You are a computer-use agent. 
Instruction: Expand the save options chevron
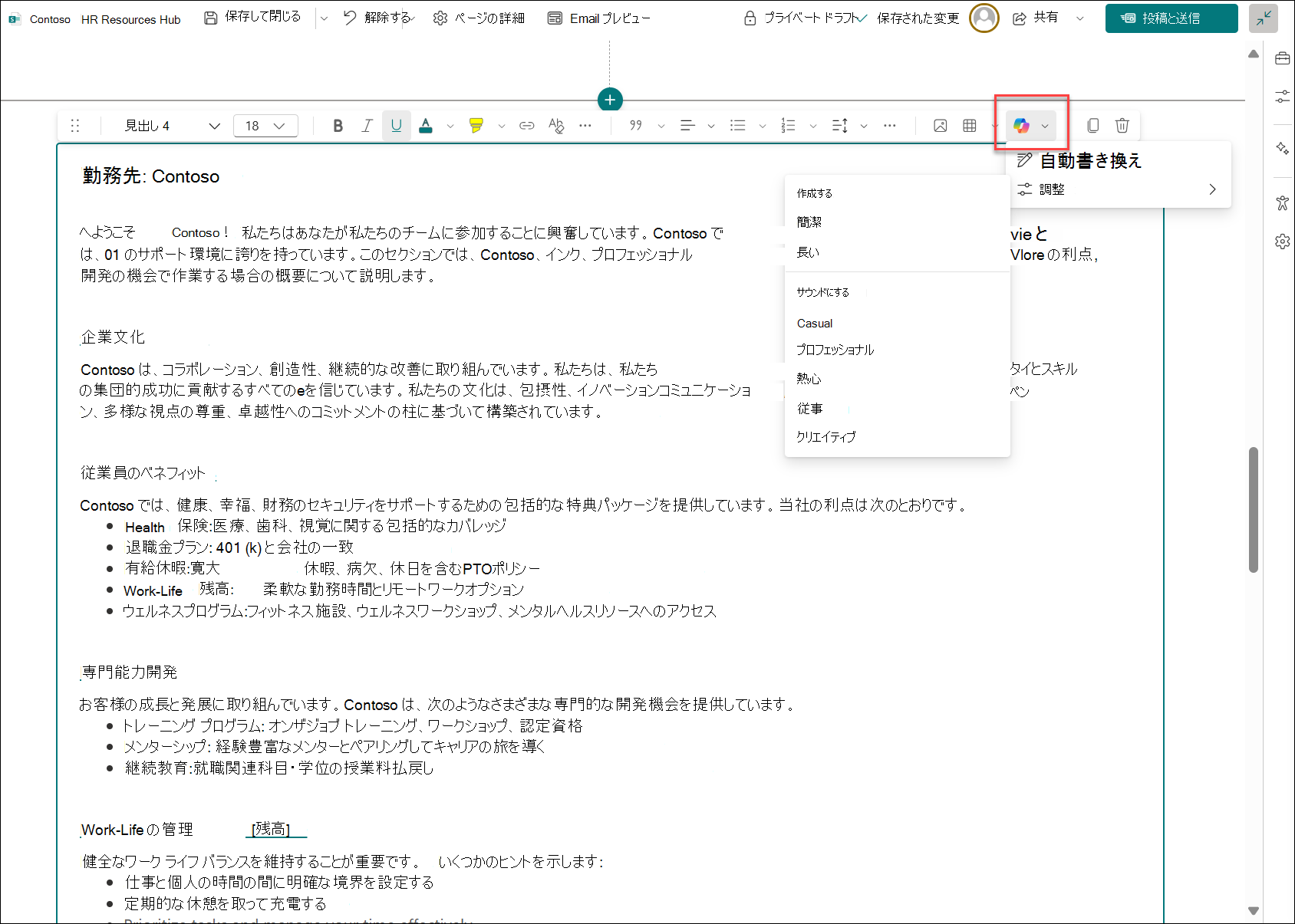coord(324,18)
